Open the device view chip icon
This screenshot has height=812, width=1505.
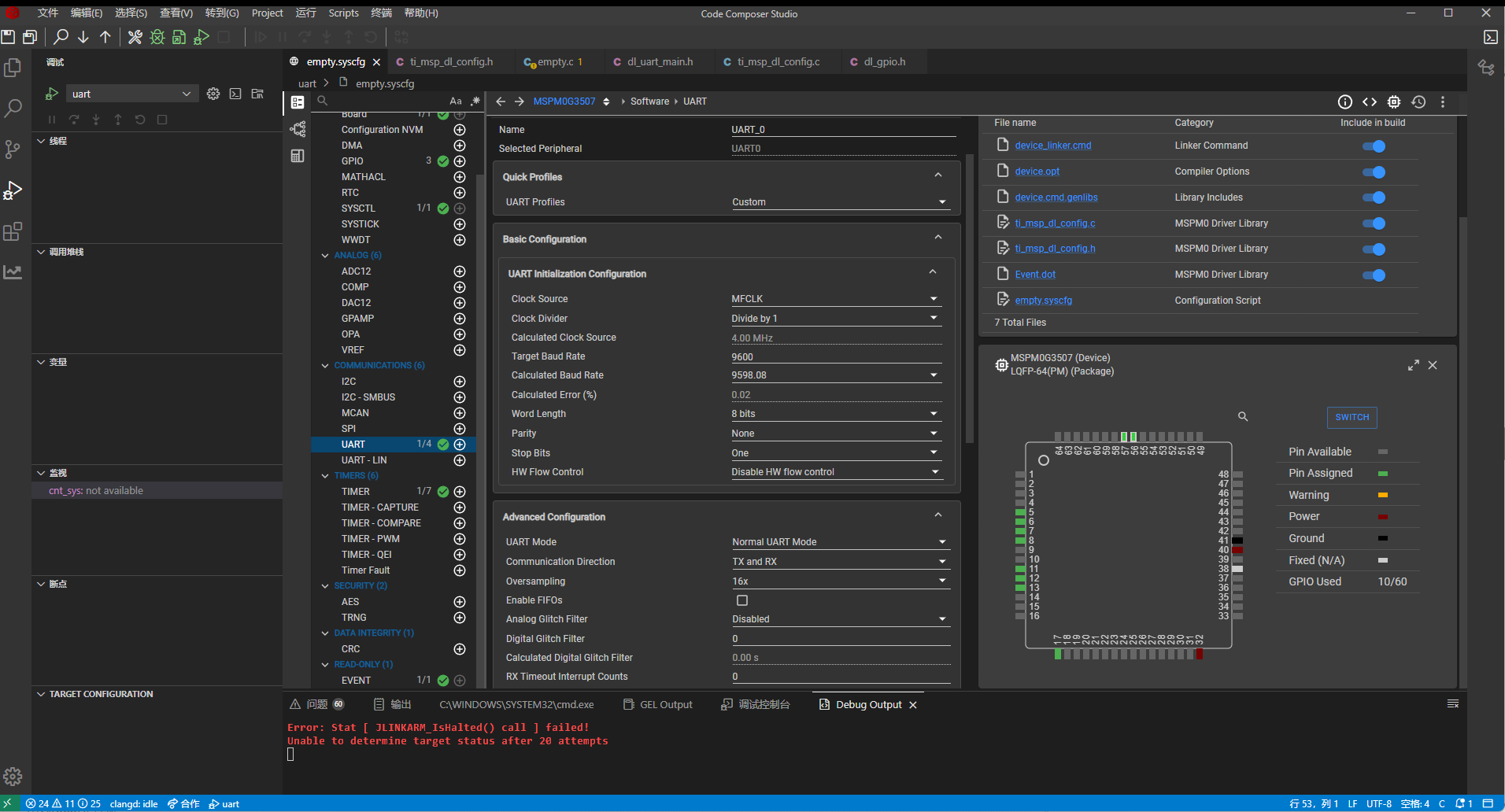pos(1394,101)
